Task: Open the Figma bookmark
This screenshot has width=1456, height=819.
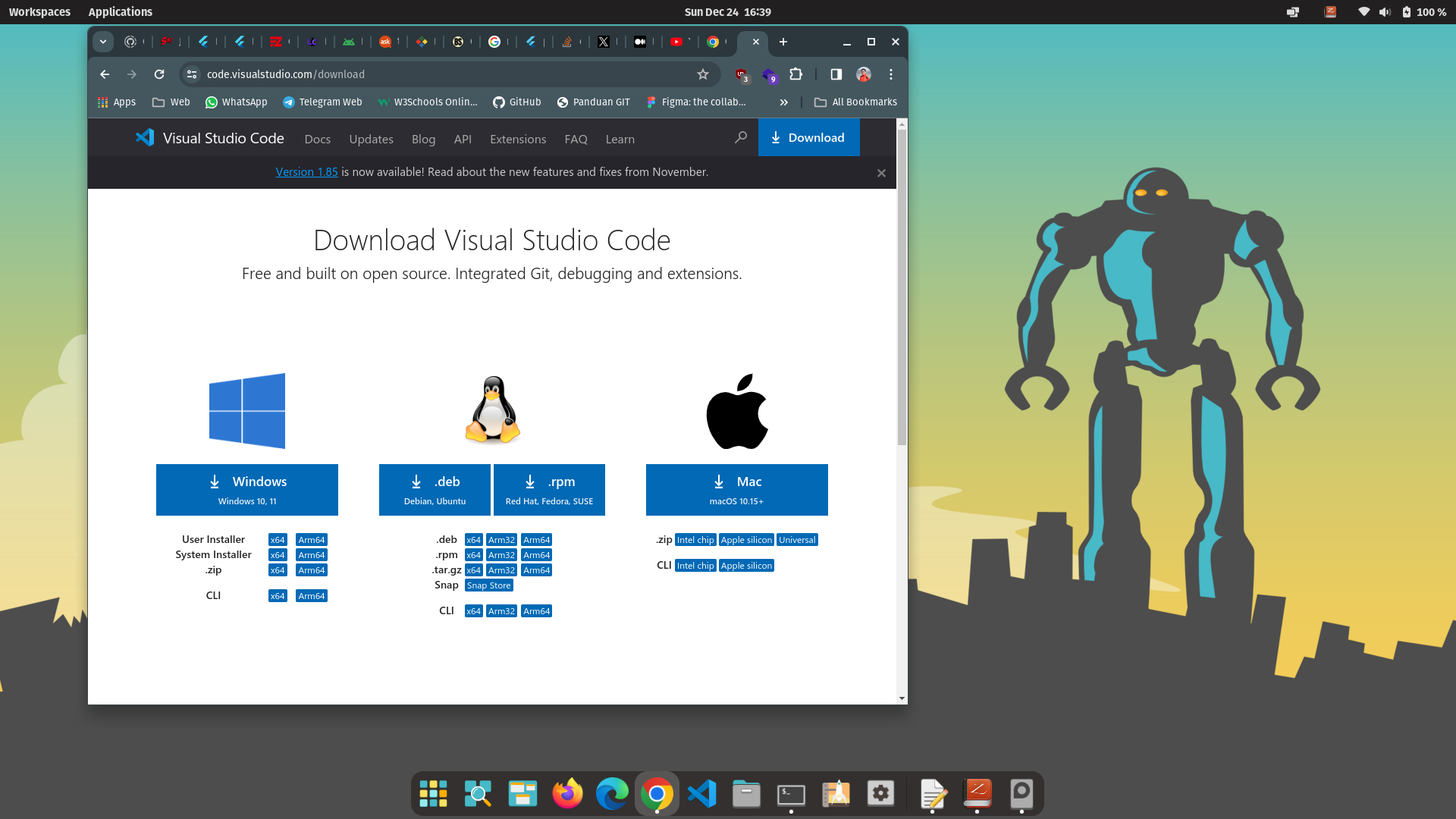Action: 696,102
